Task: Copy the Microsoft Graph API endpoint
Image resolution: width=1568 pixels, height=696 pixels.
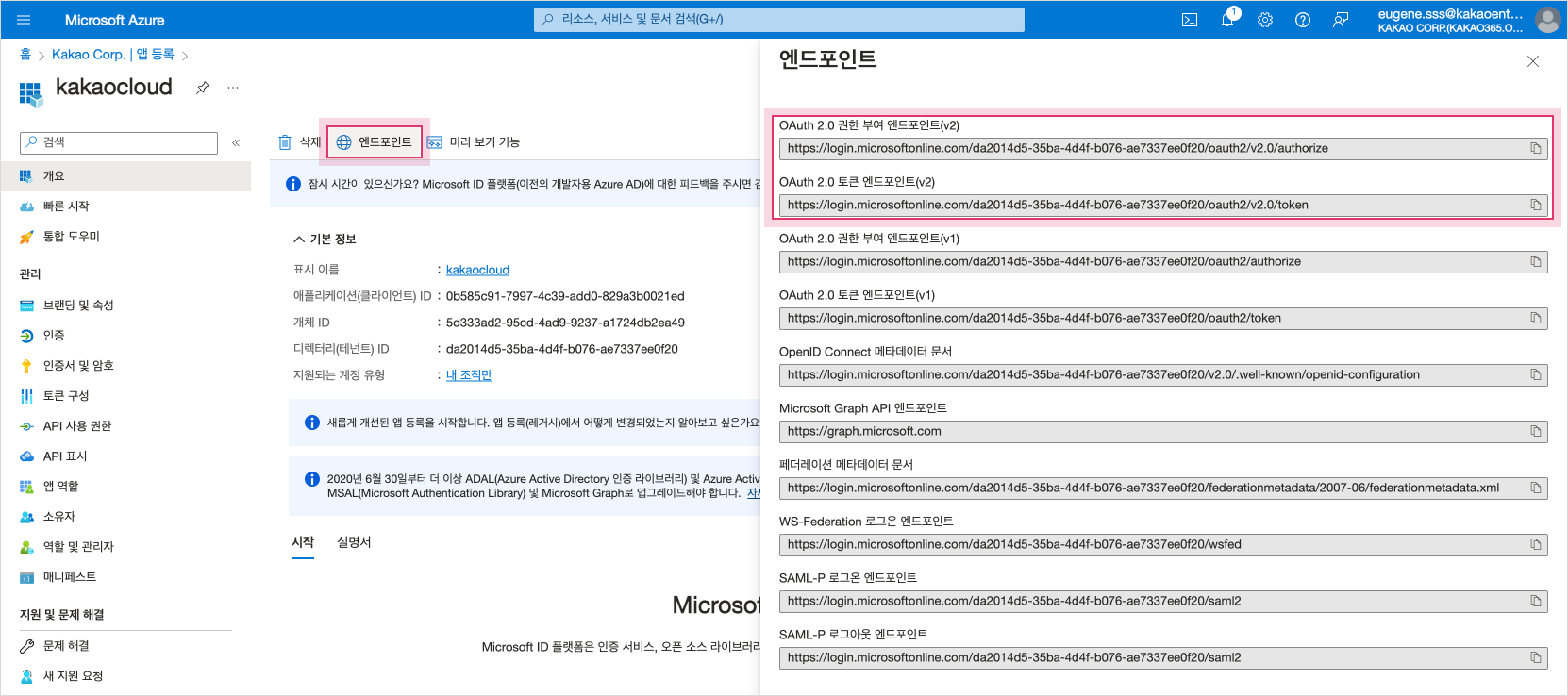Action: pyautogui.click(x=1536, y=431)
